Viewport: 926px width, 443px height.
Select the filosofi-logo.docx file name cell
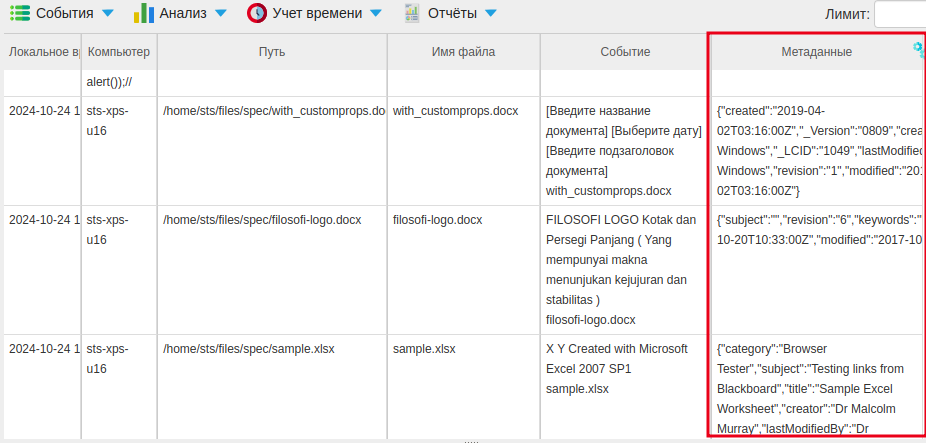point(437,219)
